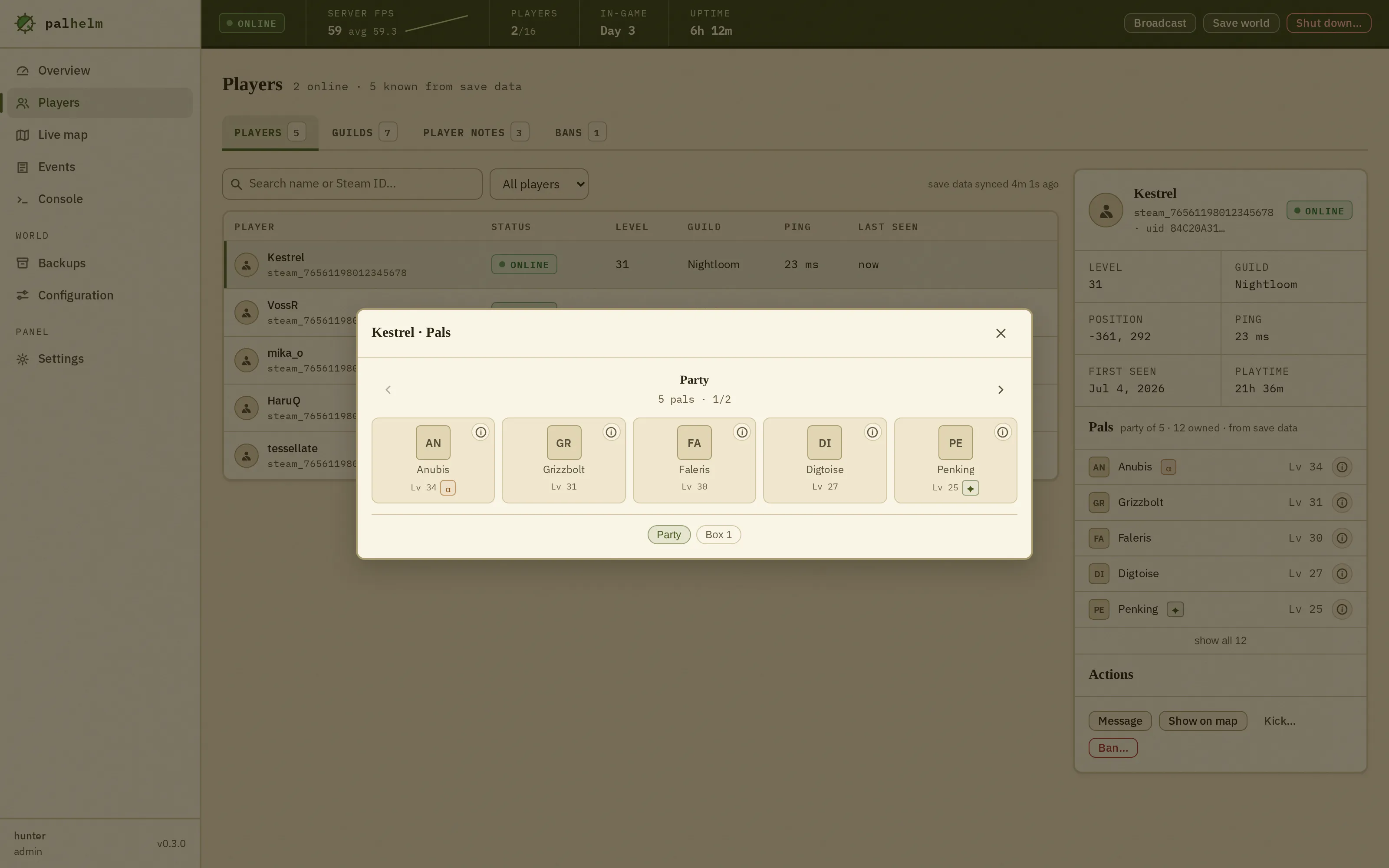Click the Penking card info icon

click(1003, 432)
